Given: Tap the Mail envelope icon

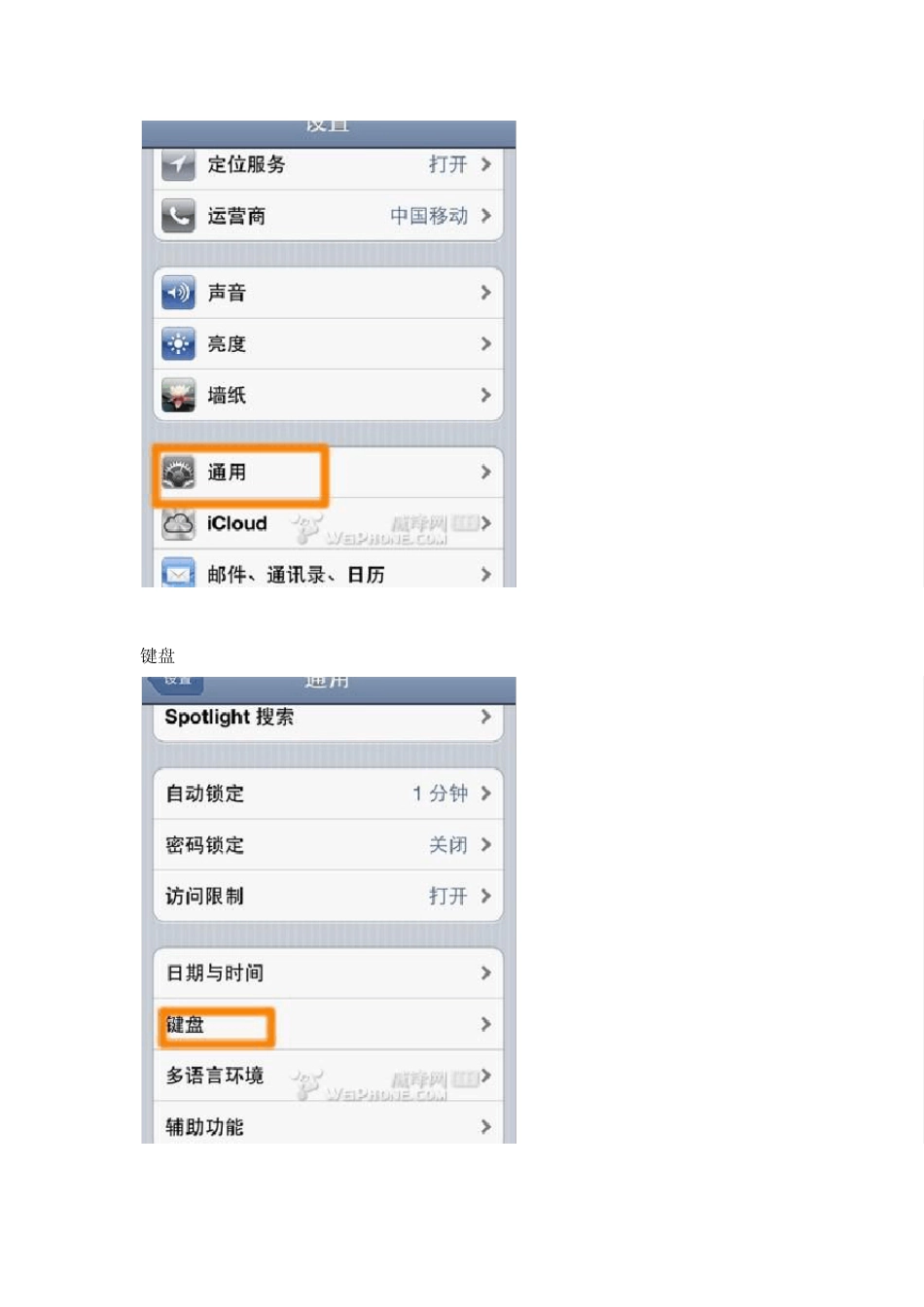Looking at the screenshot, I should [x=178, y=573].
